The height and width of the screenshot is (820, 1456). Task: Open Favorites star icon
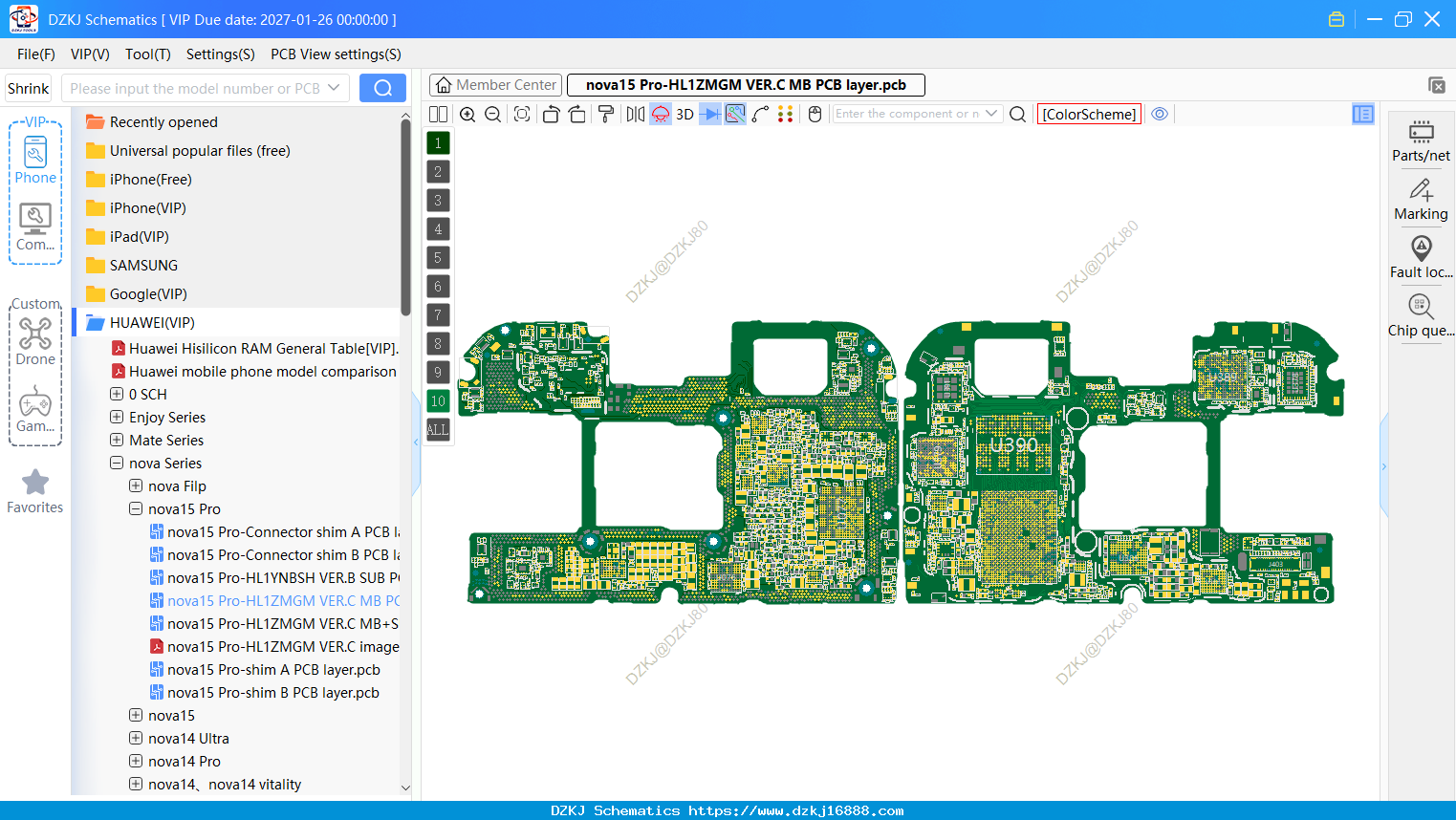35,491
